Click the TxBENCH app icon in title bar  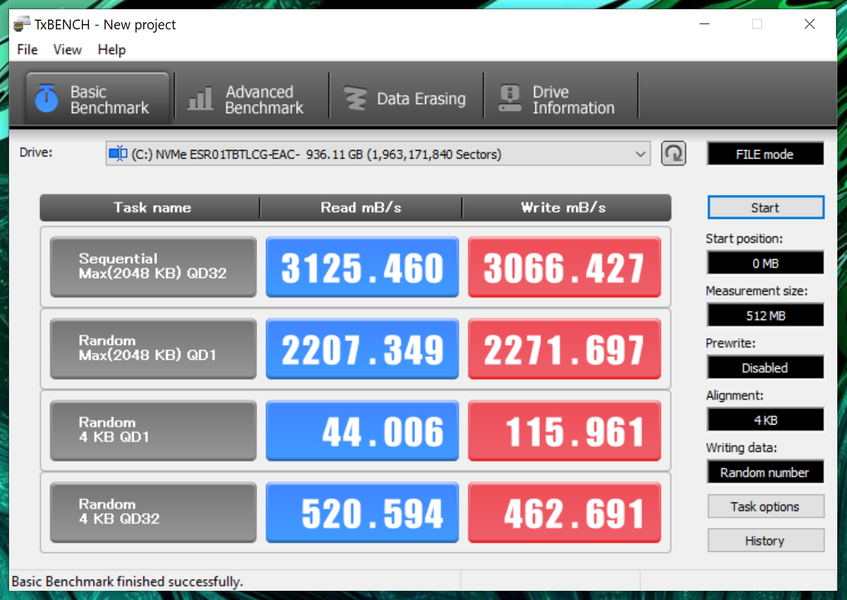(x=22, y=24)
